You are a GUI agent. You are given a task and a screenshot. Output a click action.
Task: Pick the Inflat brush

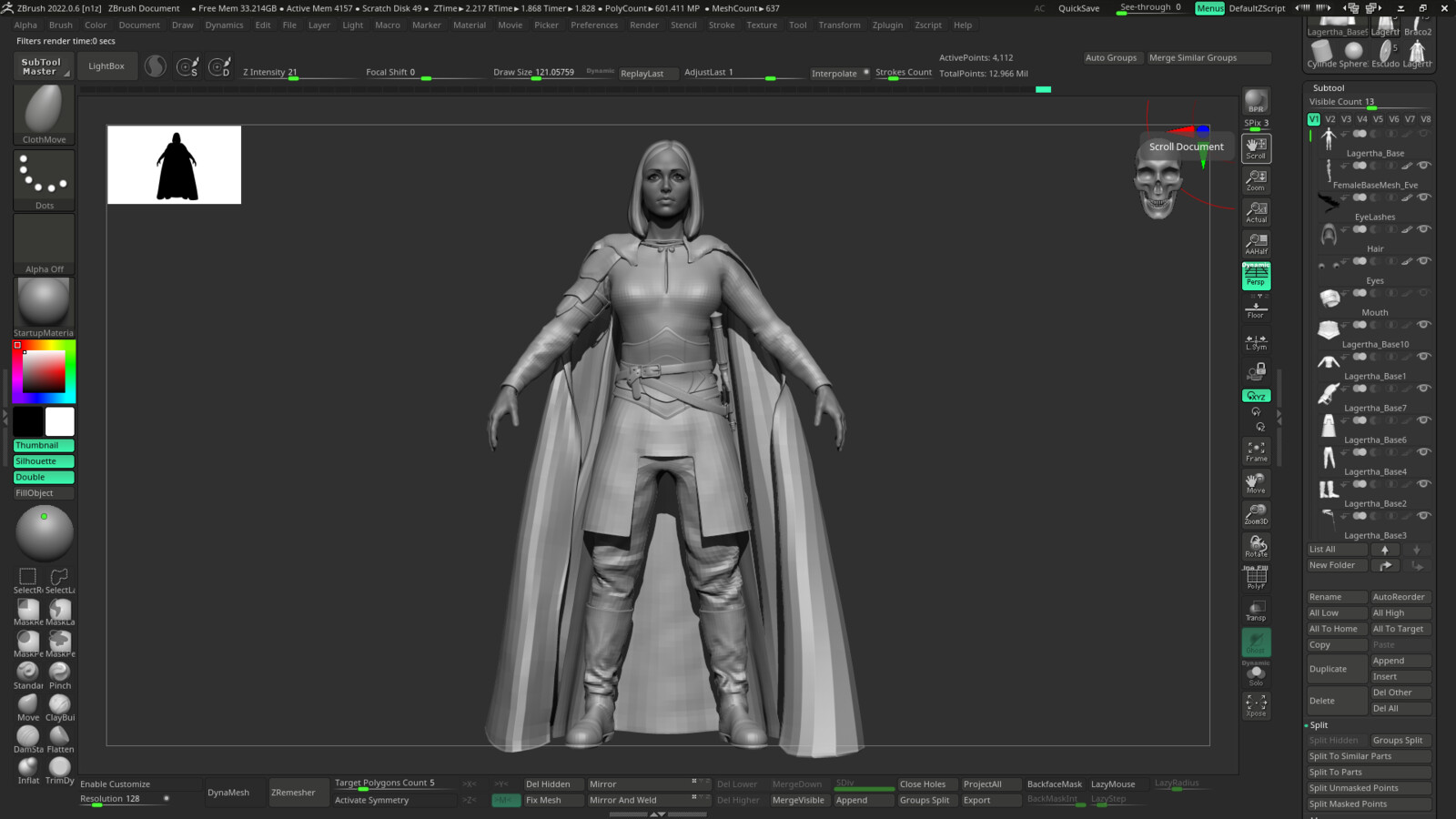pos(28,771)
